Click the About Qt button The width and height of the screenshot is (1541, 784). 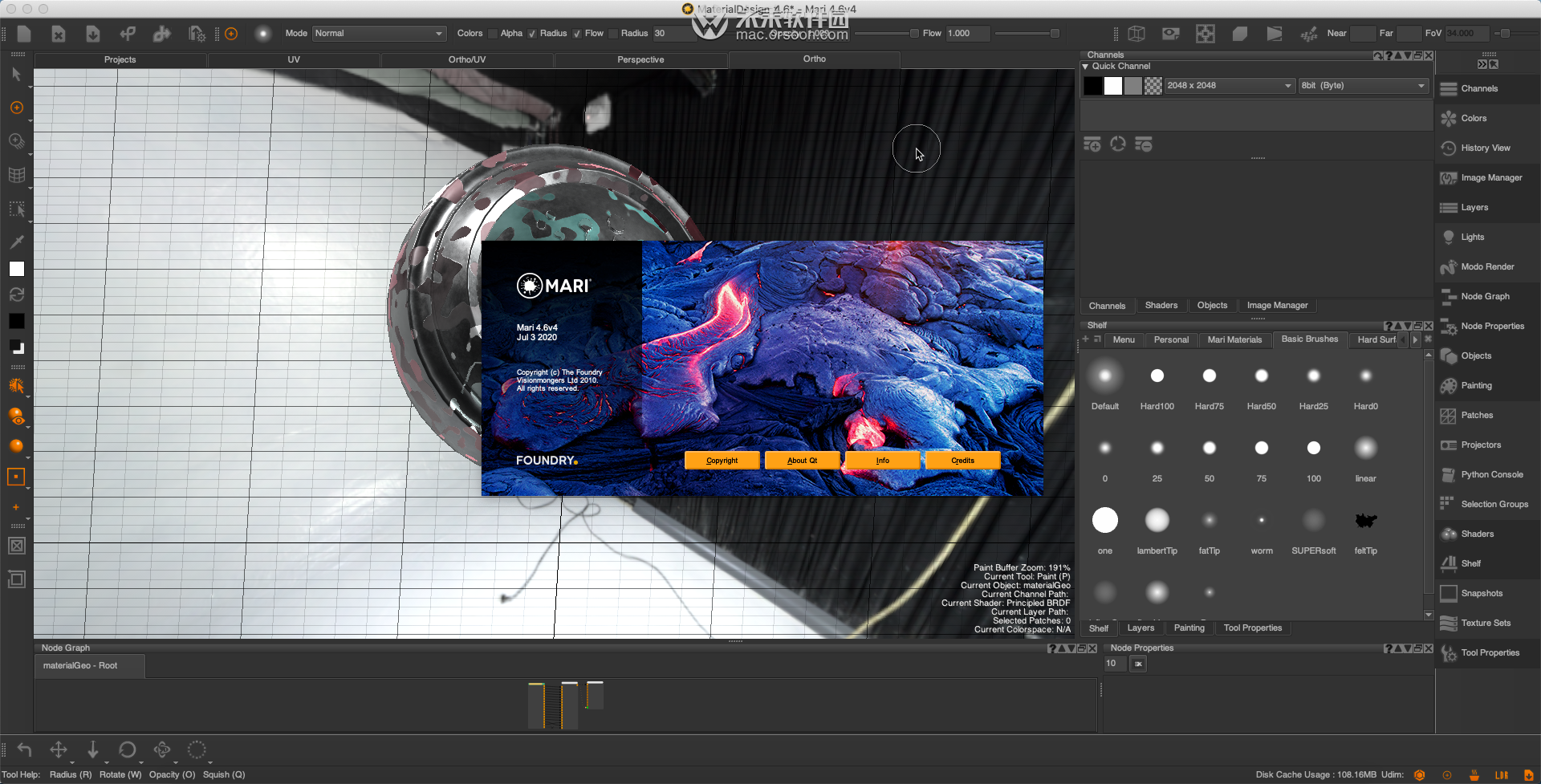click(802, 460)
